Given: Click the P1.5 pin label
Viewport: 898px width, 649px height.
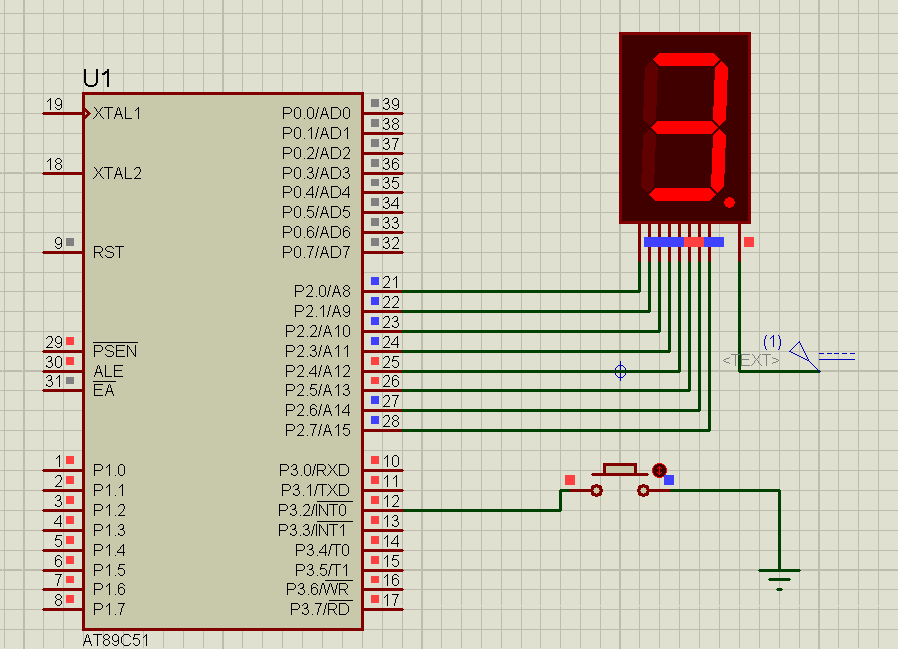Looking at the screenshot, I should 109,570.
